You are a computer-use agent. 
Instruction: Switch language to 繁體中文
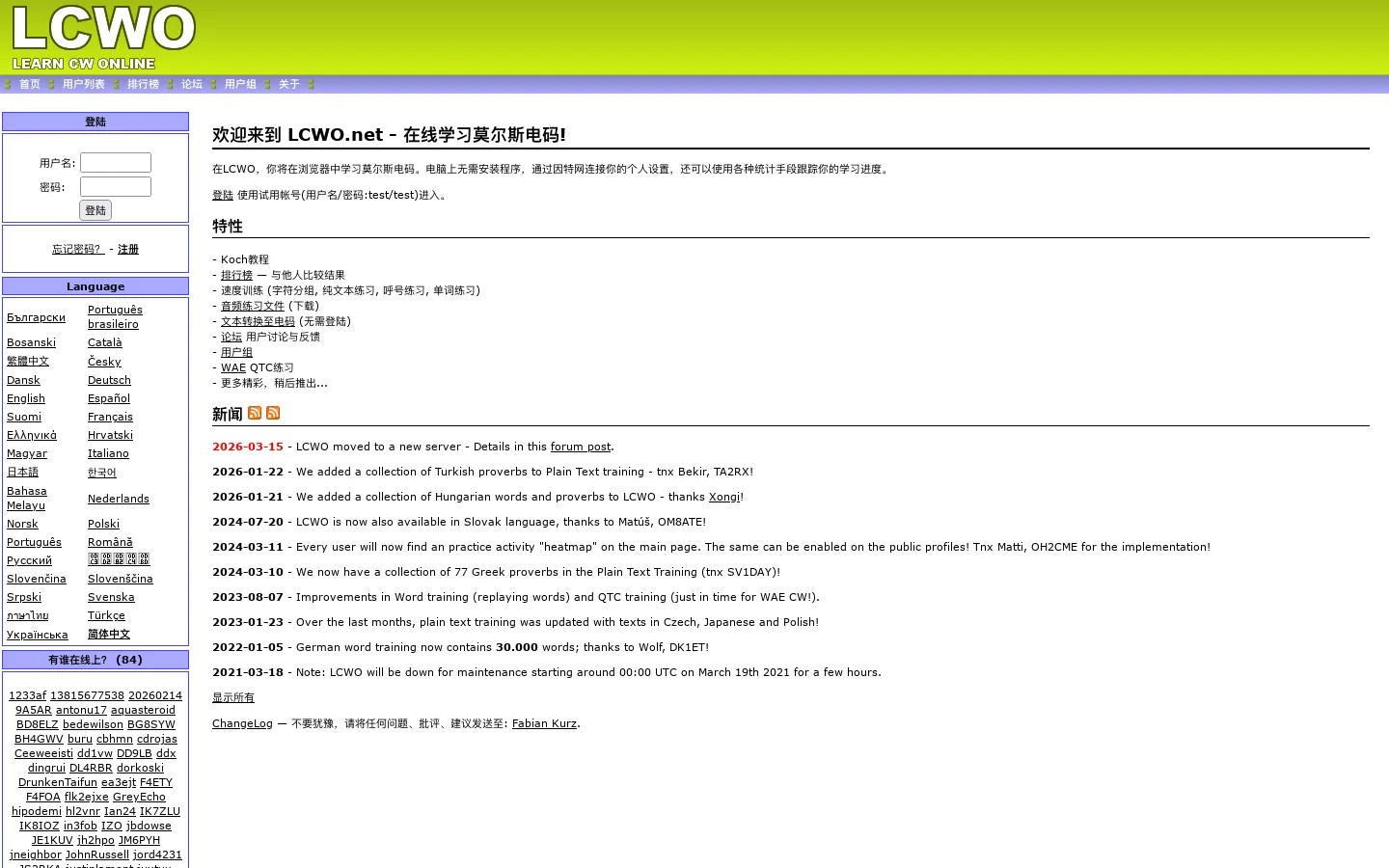(x=28, y=361)
